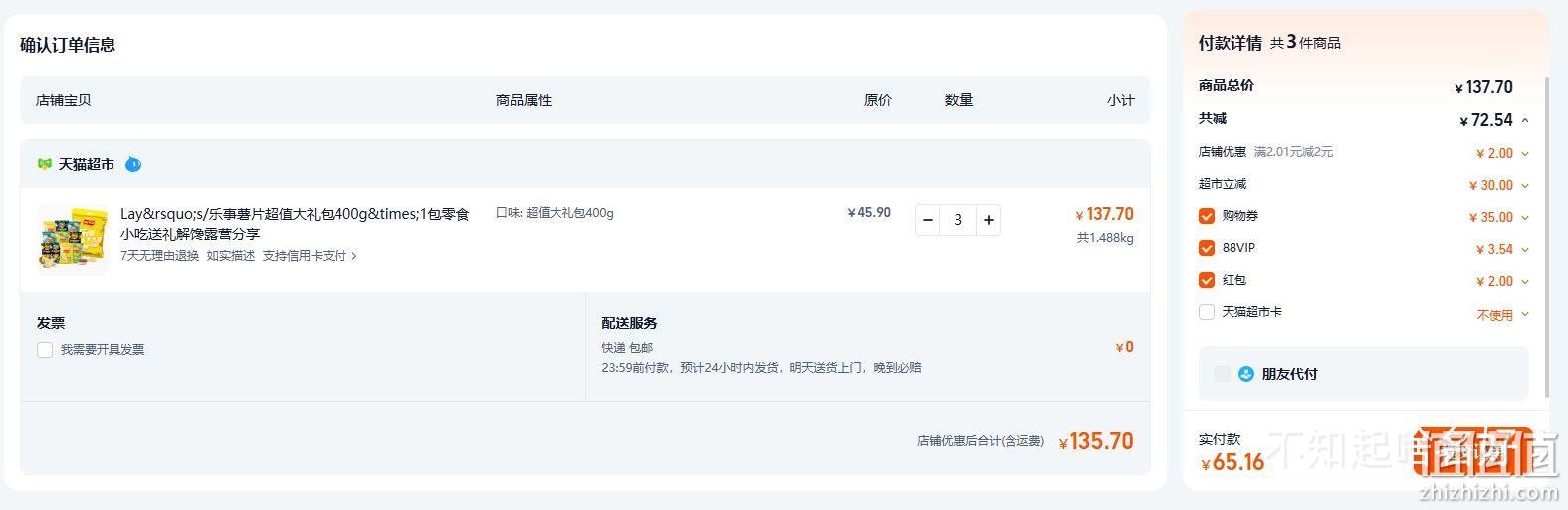Viewport: 1568px width, 510px height.
Task: Click the 商品总价 ¥137.70 value
Action: (x=1483, y=87)
